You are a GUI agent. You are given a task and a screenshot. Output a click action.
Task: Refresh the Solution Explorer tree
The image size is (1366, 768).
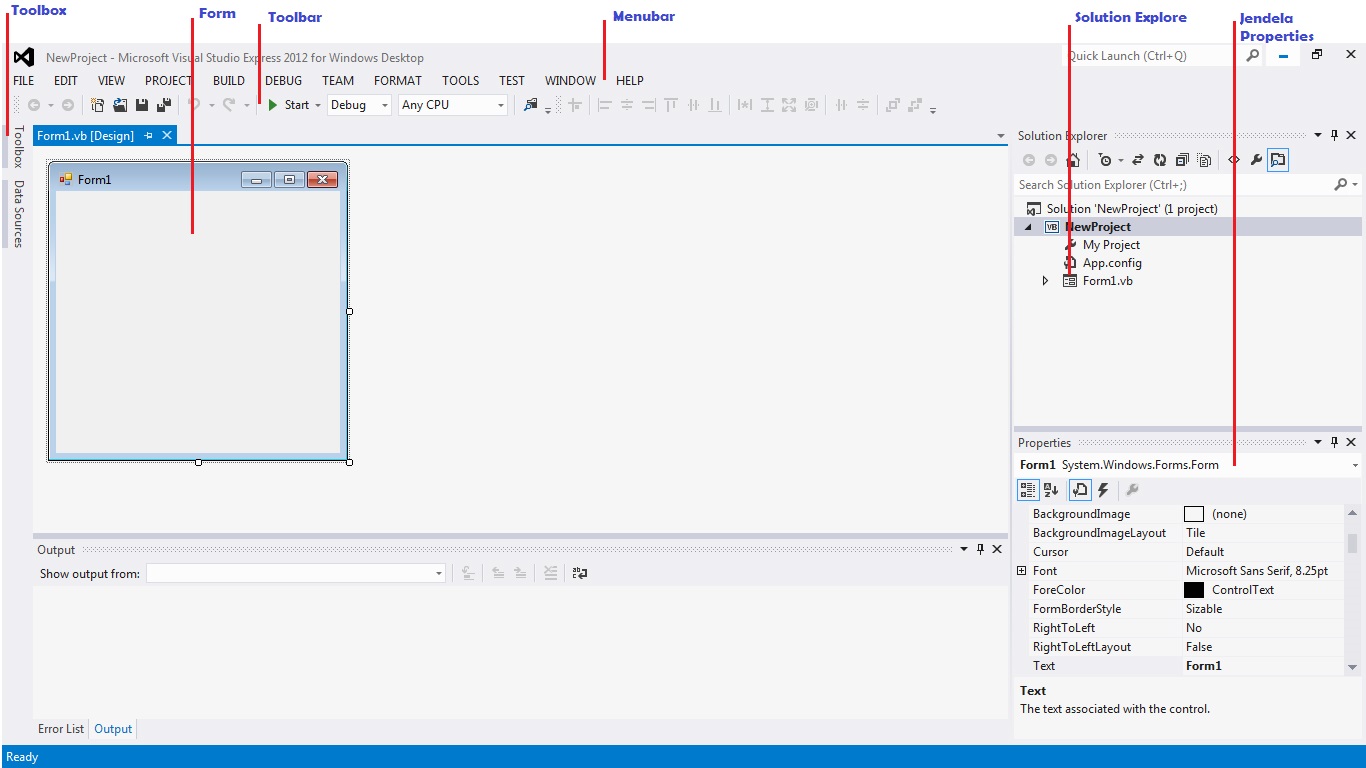tap(1160, 160)
